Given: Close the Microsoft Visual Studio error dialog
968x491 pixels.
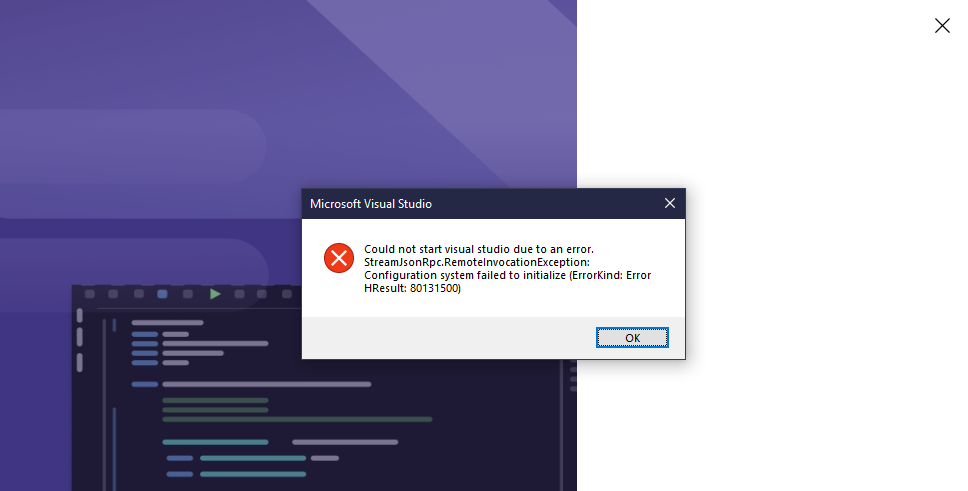Looking at the screenshot, I should pyautogui.click(x=670, y=203).
